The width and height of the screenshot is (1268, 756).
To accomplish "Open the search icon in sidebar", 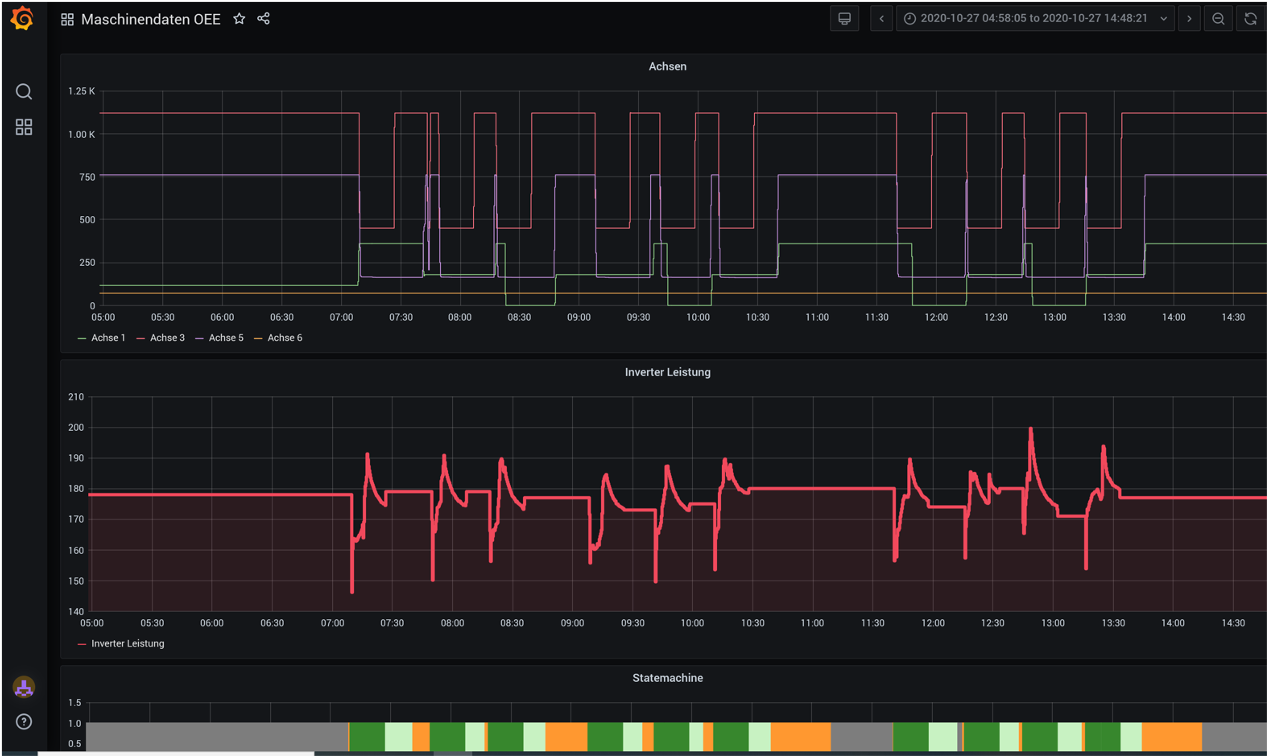I will [24, 92].
